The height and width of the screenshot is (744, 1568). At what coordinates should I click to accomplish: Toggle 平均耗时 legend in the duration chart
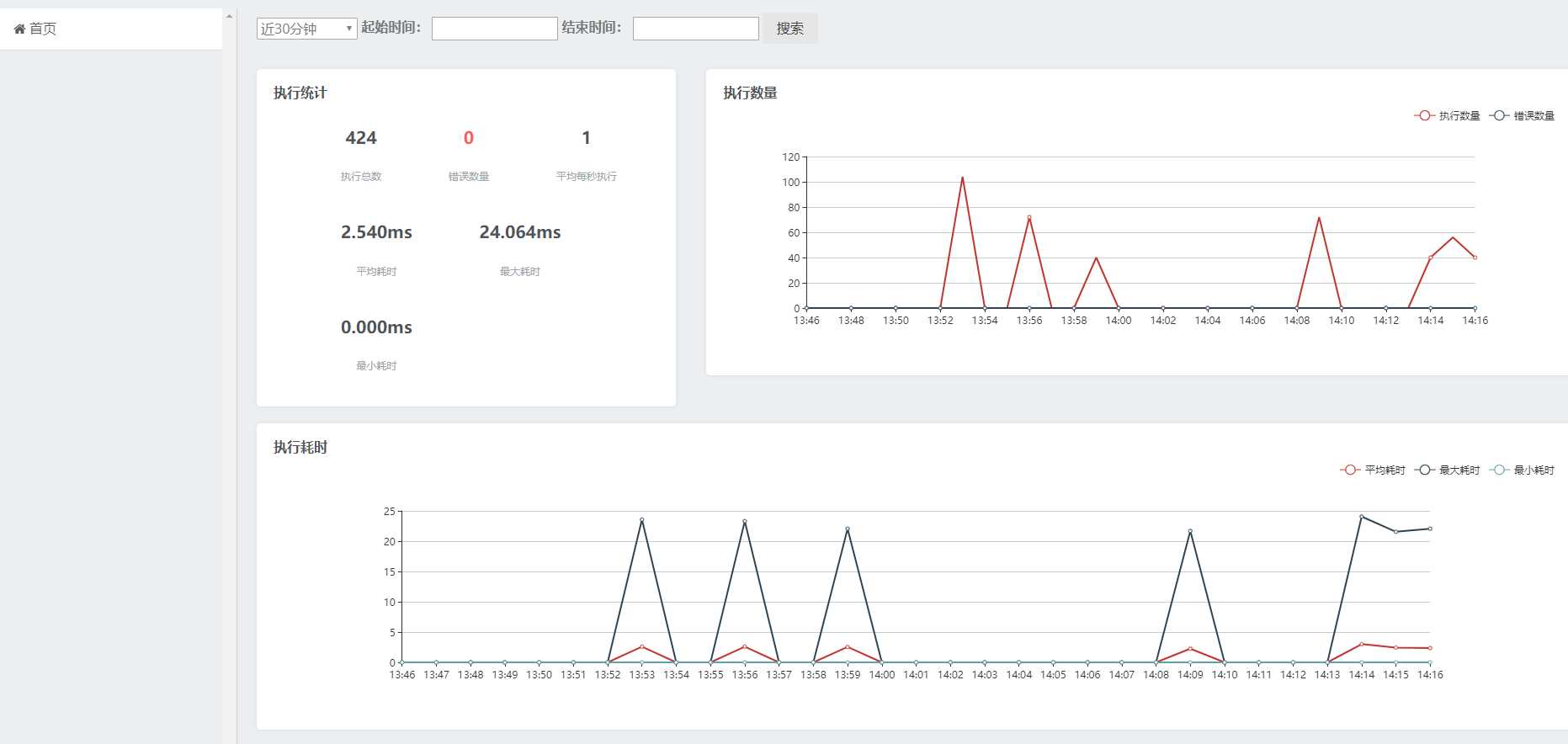point(1373,470)
